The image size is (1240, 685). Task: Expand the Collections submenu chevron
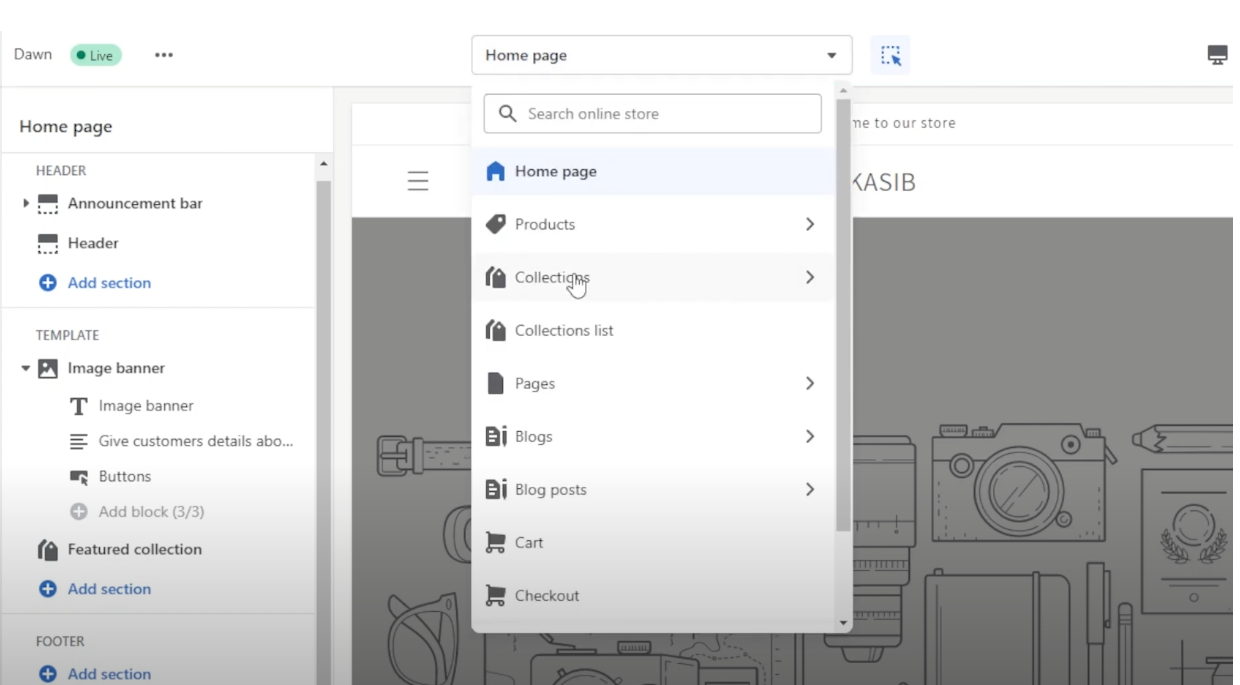click(x=810, y=277)
